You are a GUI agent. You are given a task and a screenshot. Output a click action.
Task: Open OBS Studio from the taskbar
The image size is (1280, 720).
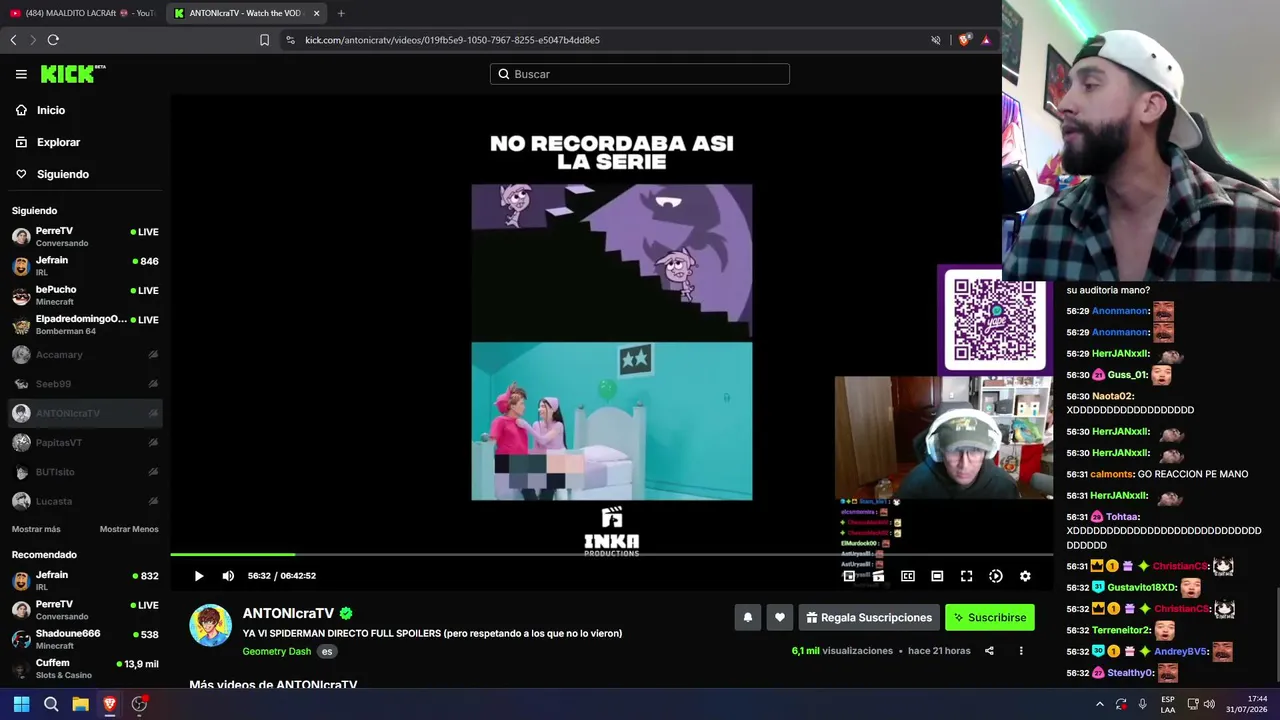coord(139,704)
